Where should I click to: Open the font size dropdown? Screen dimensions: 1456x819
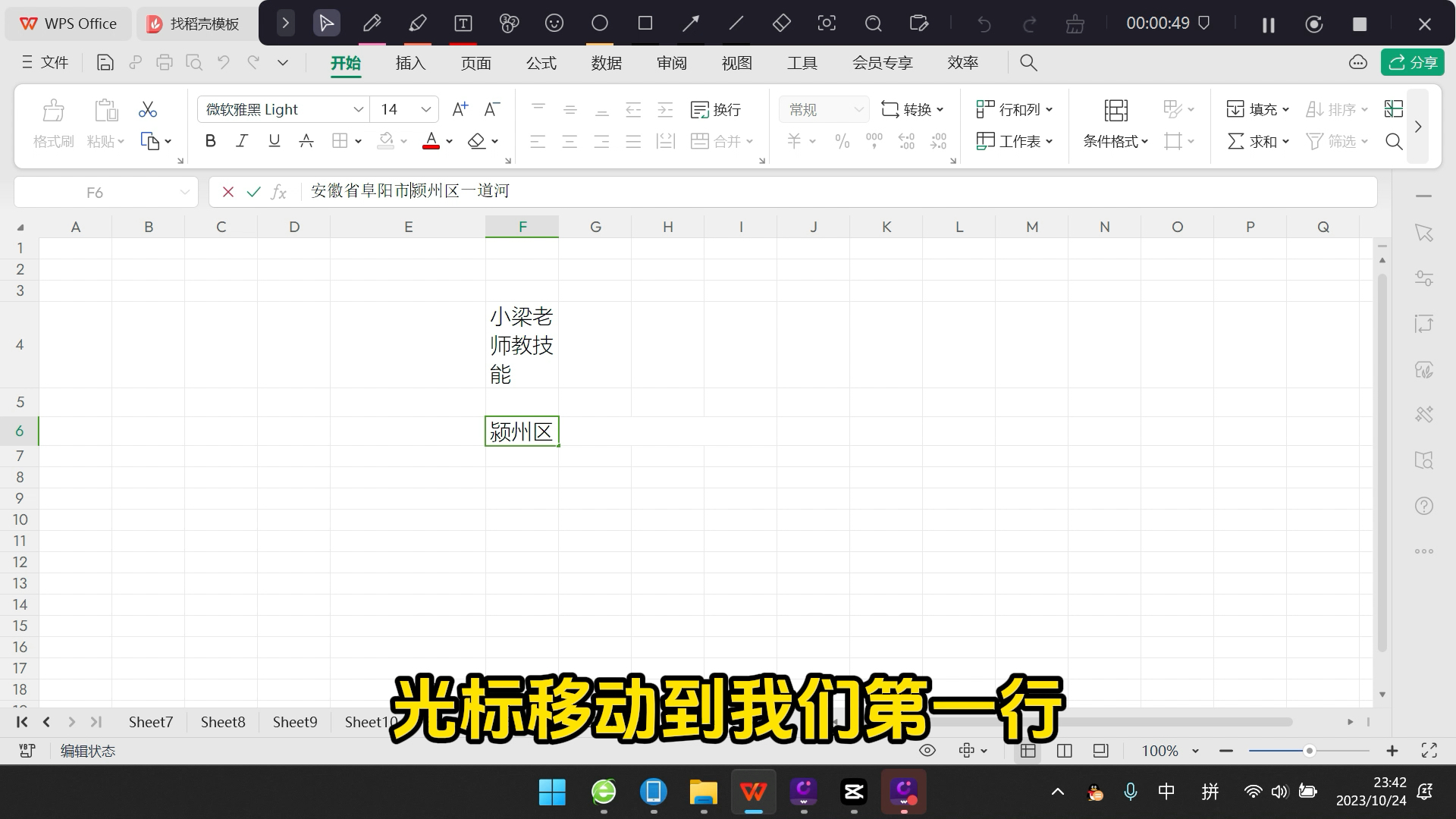[x=425, y=109]
